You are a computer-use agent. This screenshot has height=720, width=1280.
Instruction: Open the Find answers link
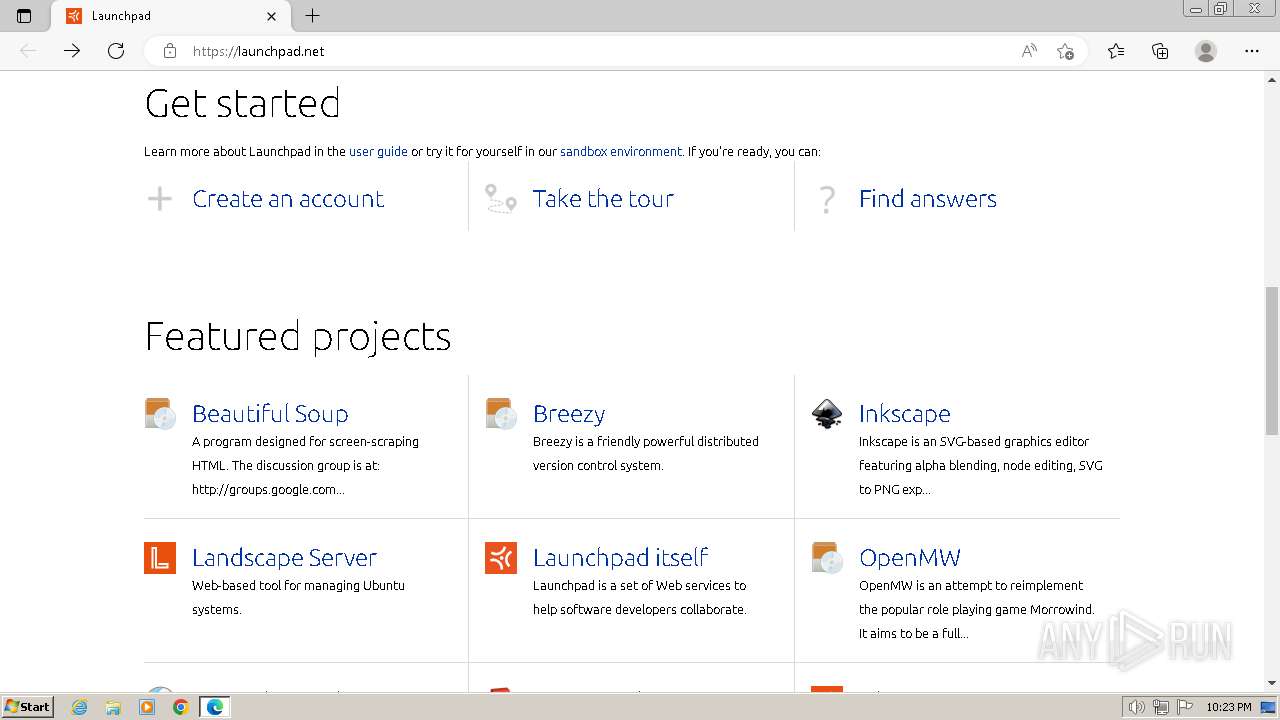click(x=928, y=199)
